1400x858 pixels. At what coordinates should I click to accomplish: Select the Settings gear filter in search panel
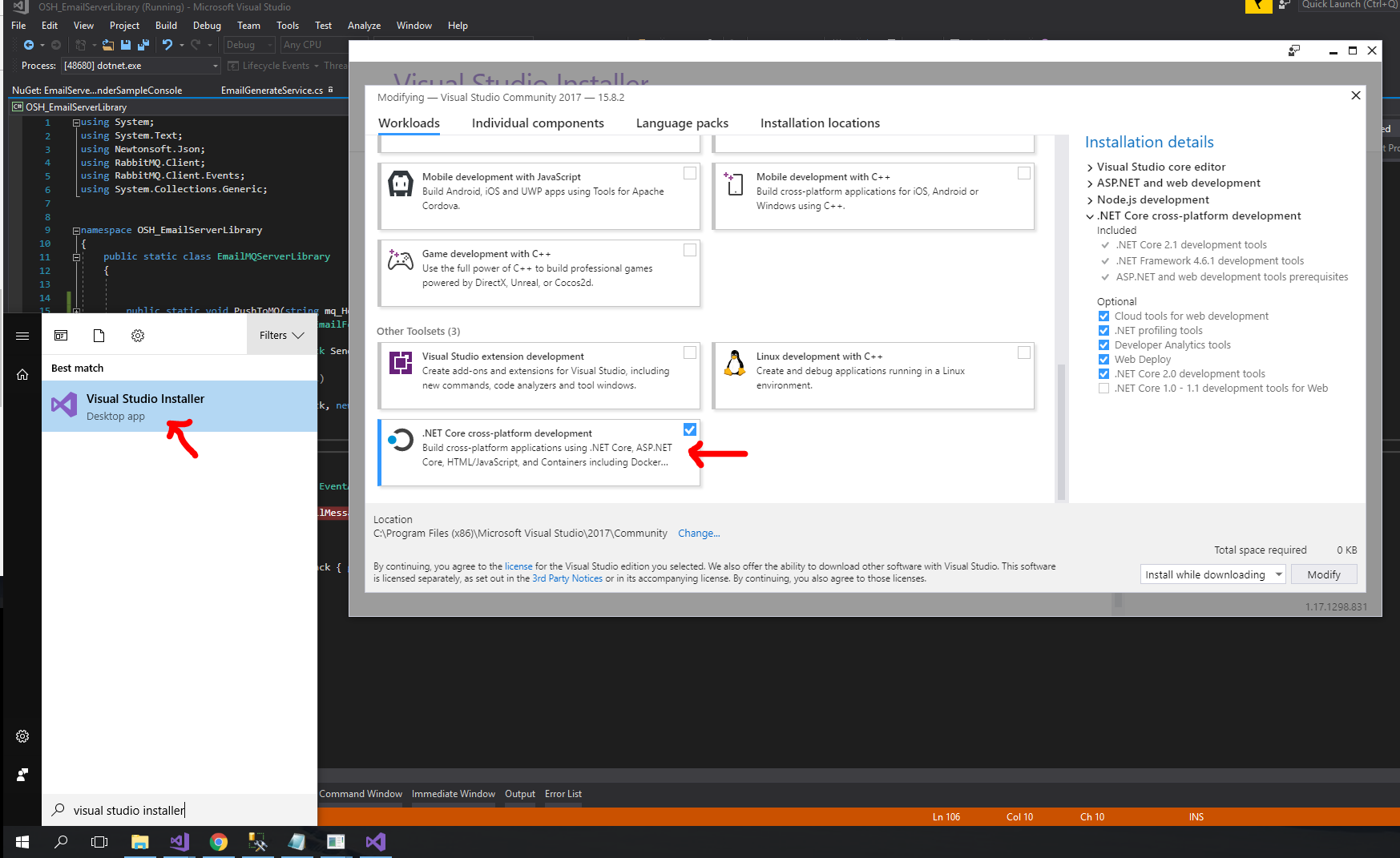click(x=138, y=336)
